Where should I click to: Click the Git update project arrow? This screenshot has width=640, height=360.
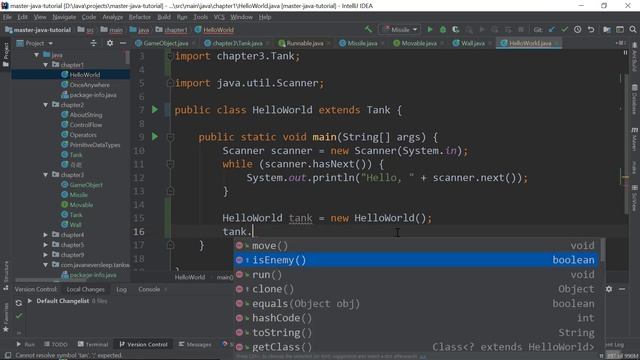[x=552, y=29]
